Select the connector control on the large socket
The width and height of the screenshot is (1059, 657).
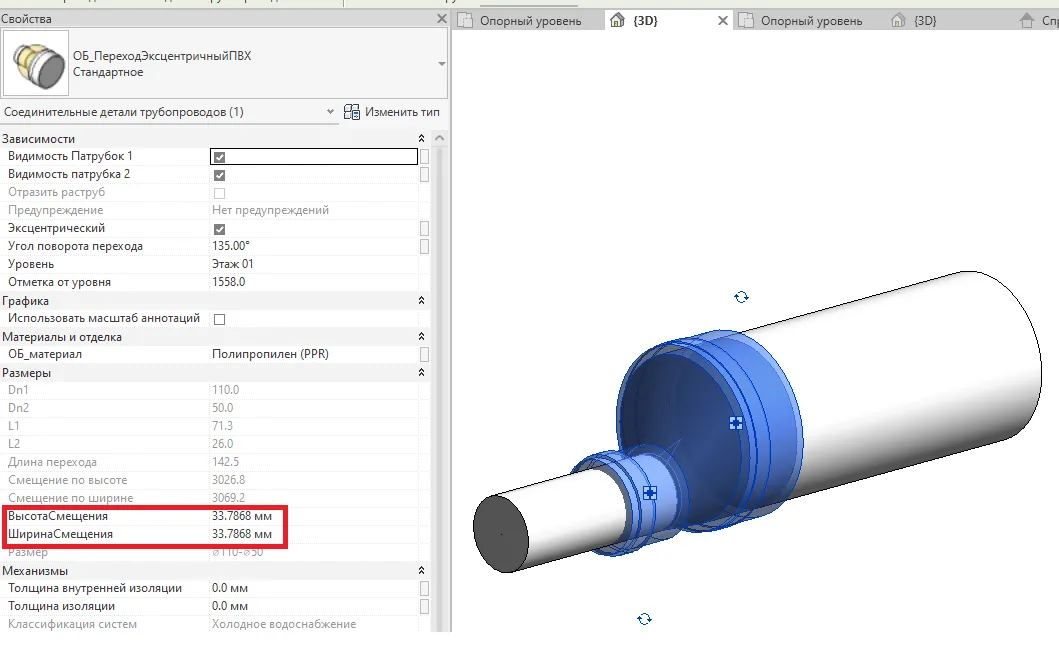pyautogui.click(x=736, y=423)
